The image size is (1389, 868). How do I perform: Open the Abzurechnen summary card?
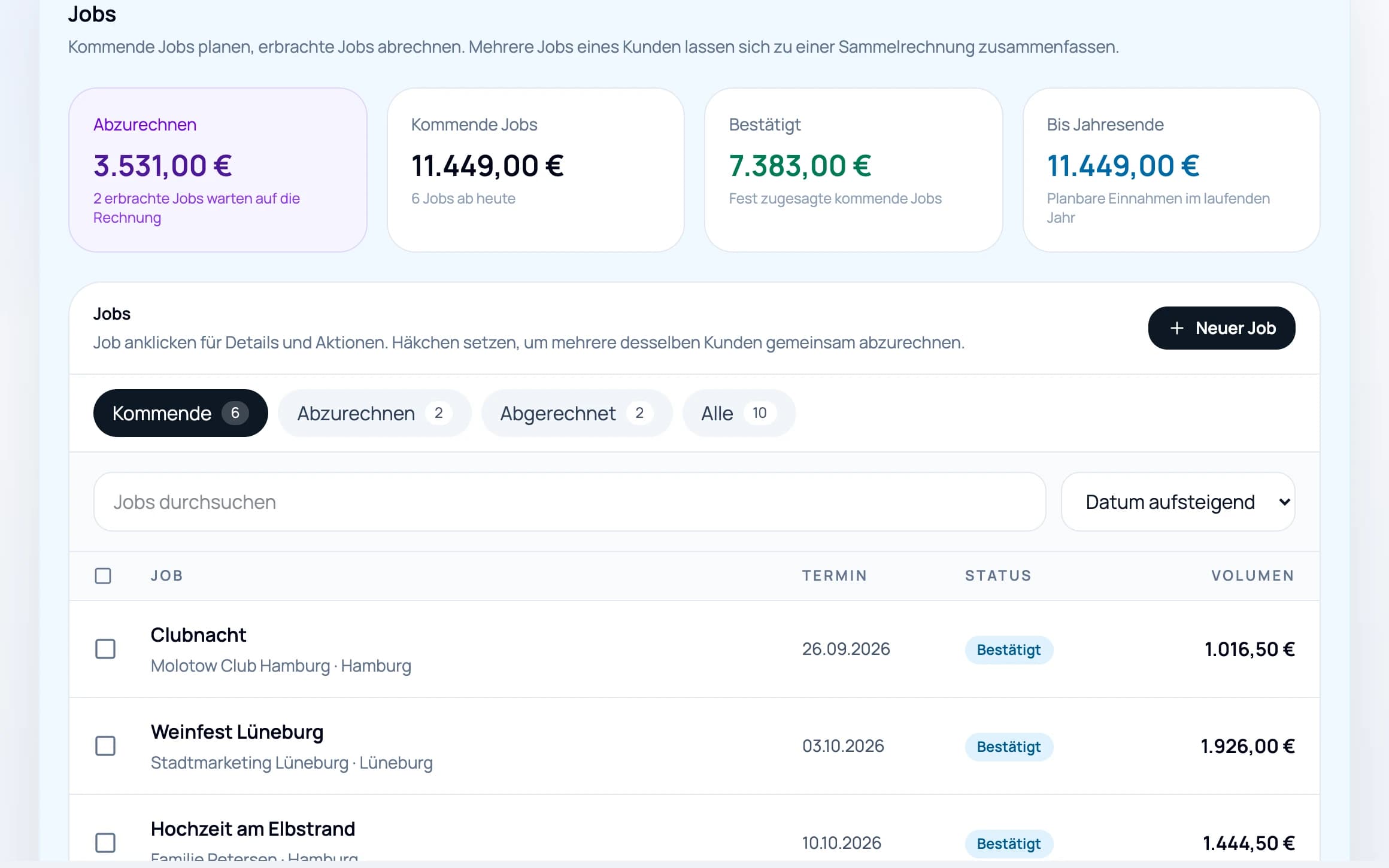pos(218,170)
